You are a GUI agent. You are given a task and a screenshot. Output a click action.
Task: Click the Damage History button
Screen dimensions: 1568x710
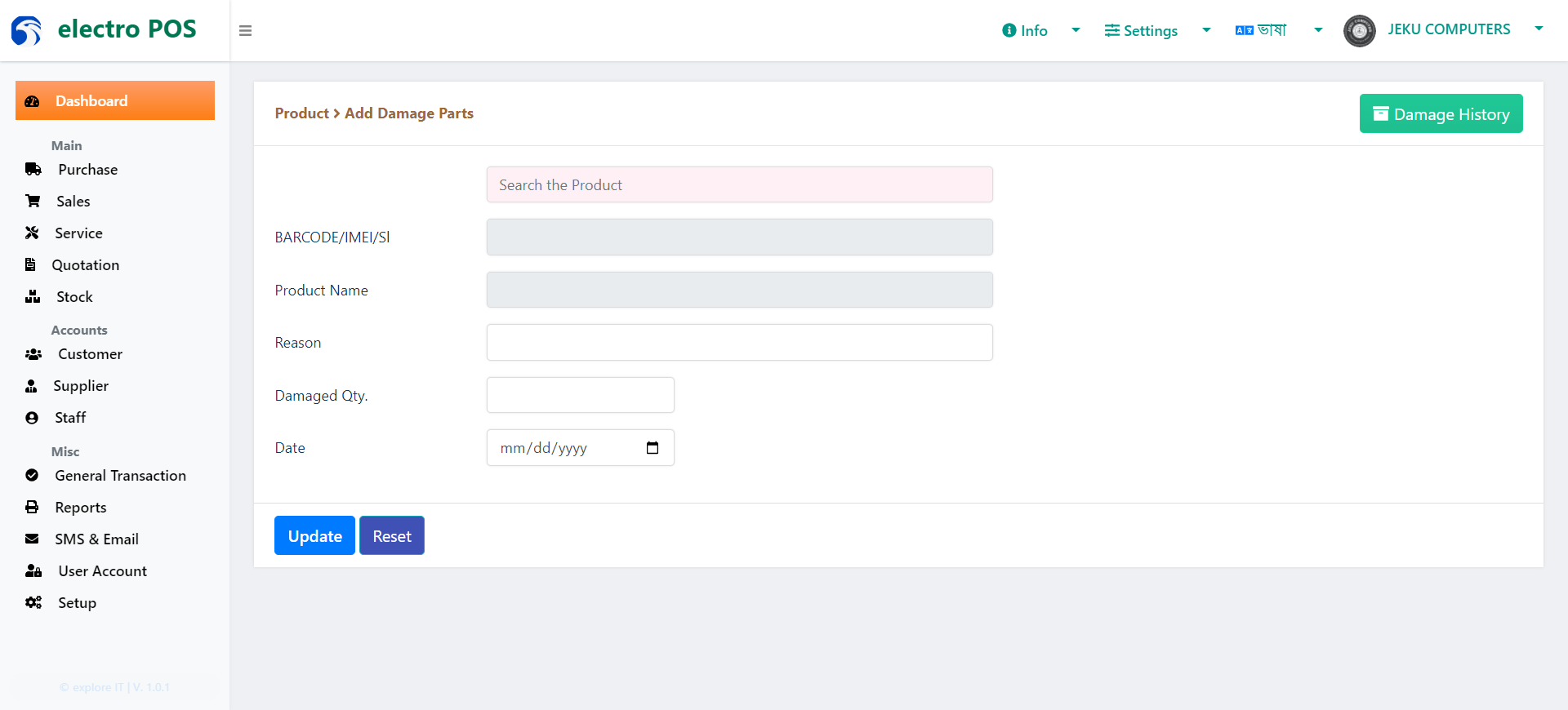1441,113
